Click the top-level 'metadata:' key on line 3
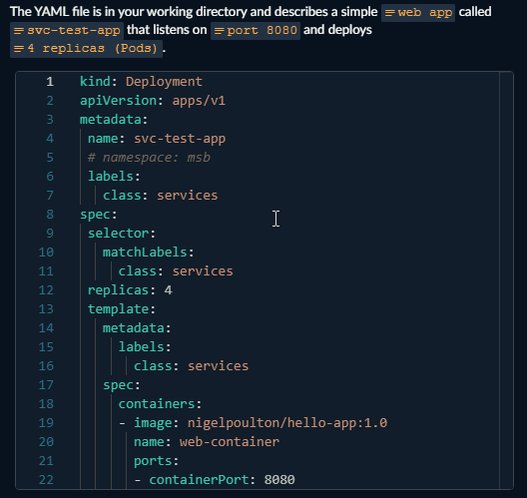The width and height of the screenshot is (527, 498). 114,120
